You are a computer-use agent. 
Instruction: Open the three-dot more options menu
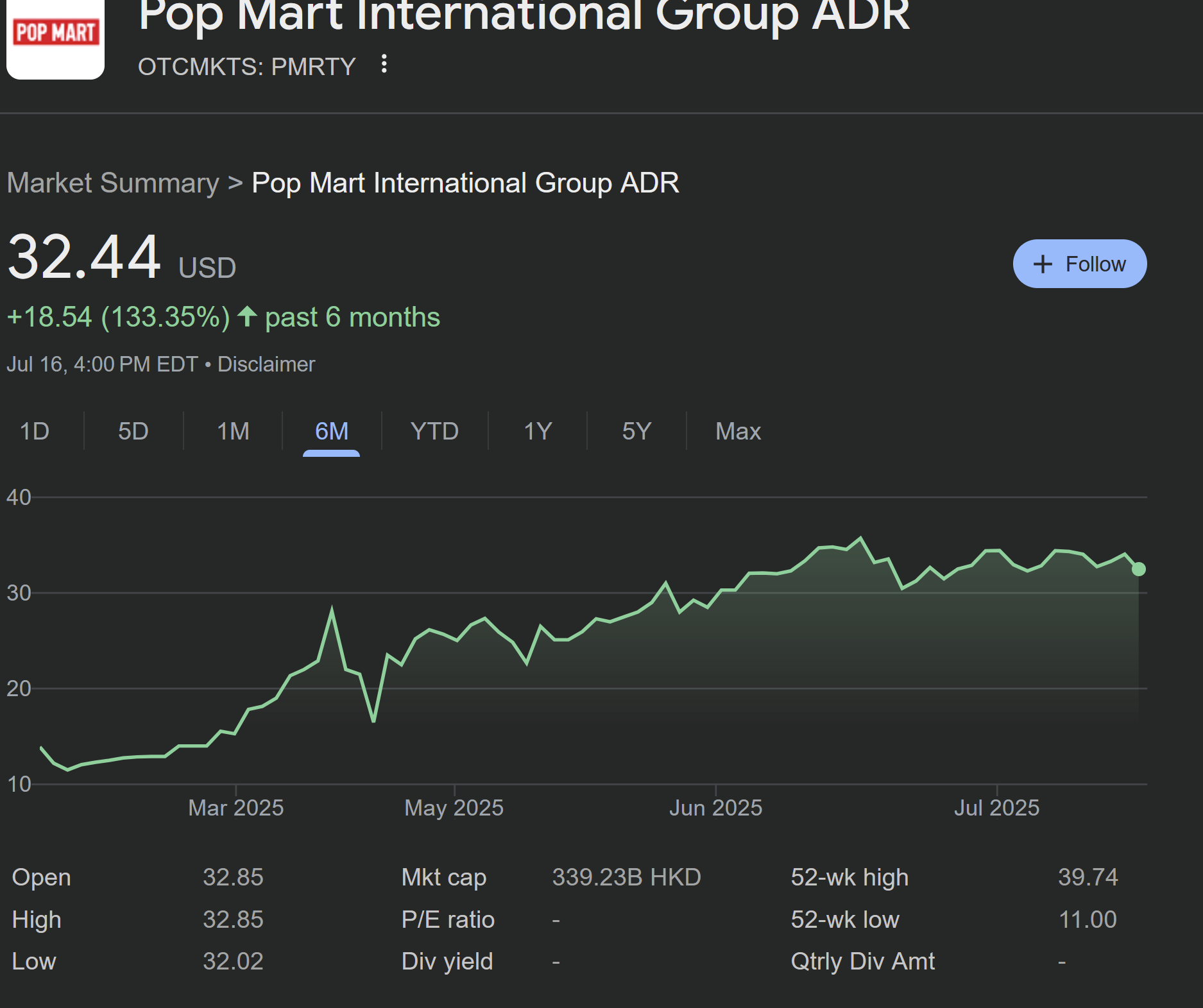[x=384, y=64]
